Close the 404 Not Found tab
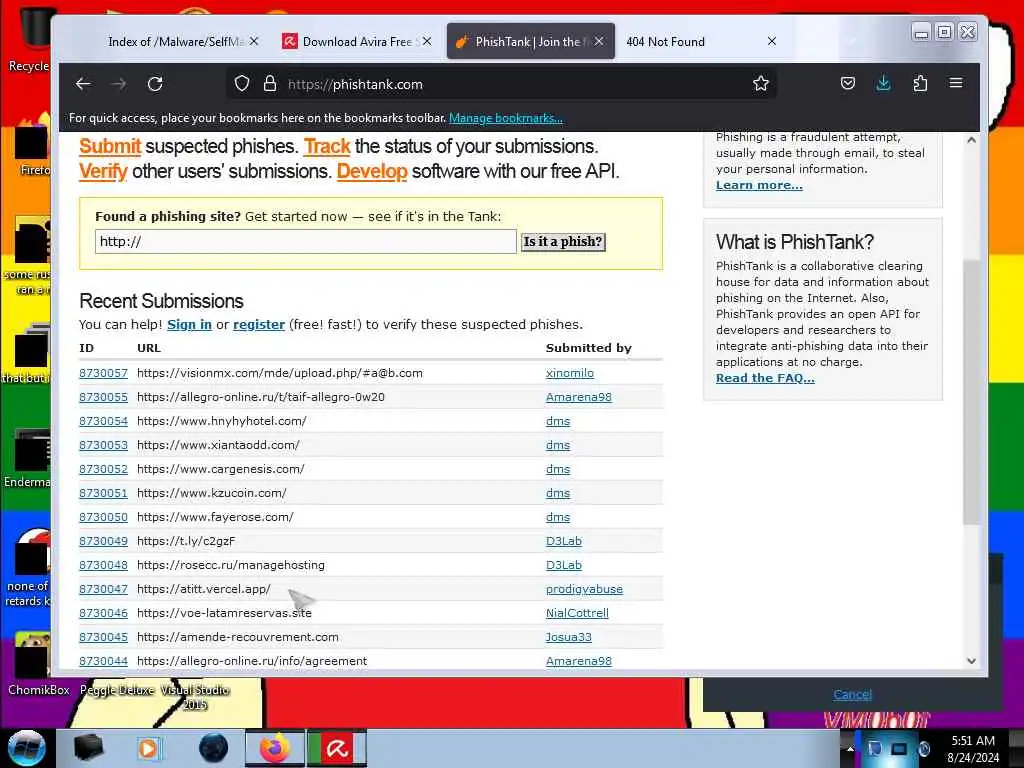 771,41
